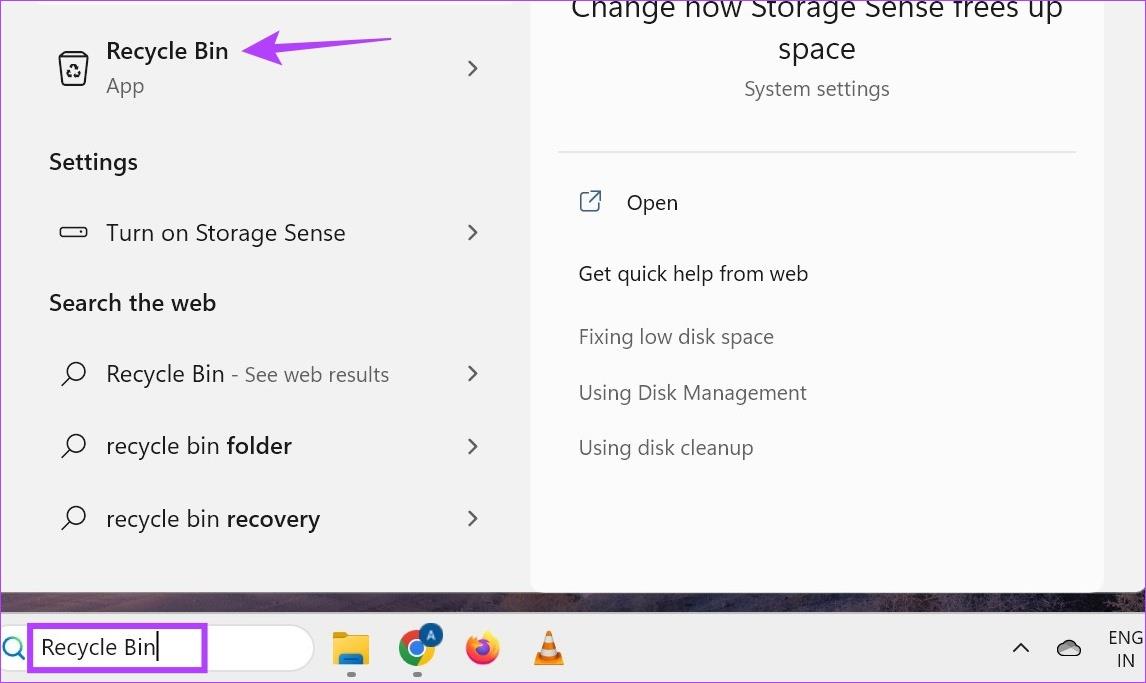
Task: Launch Firefox from the taskbar
Action: tap(482, 648)
